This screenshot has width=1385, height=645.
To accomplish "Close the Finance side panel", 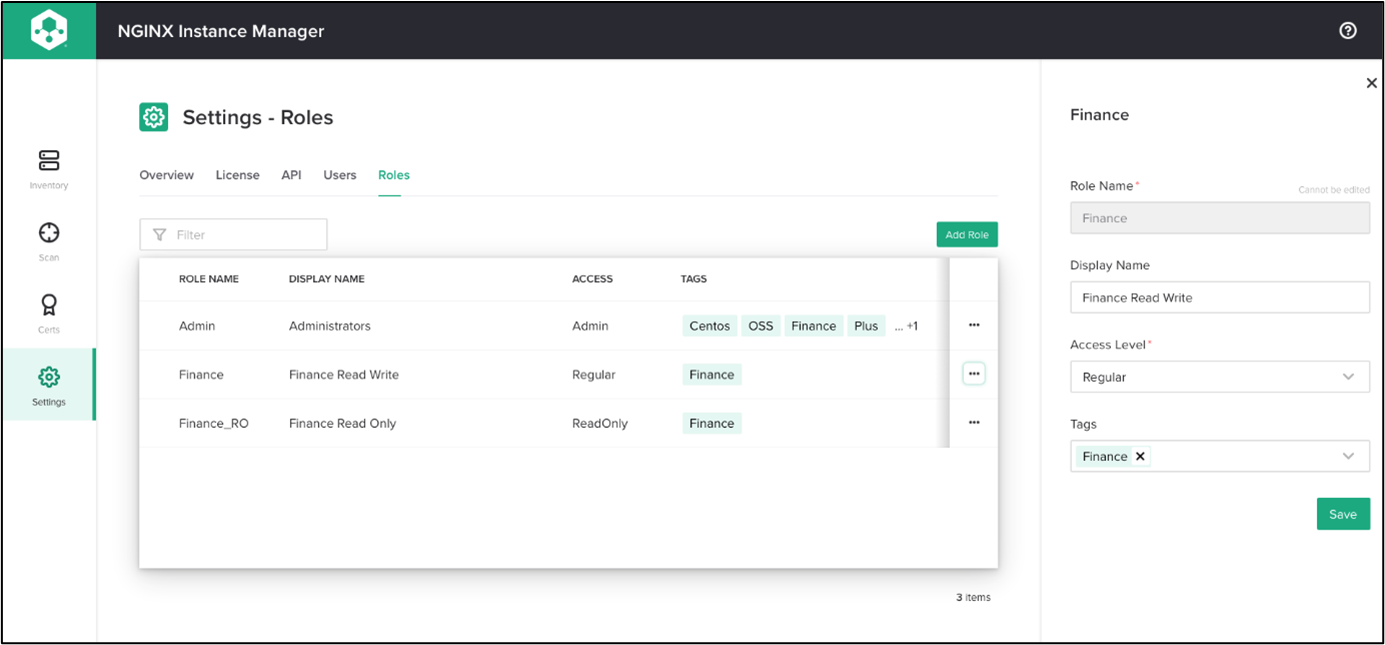I will (1371, 83).
